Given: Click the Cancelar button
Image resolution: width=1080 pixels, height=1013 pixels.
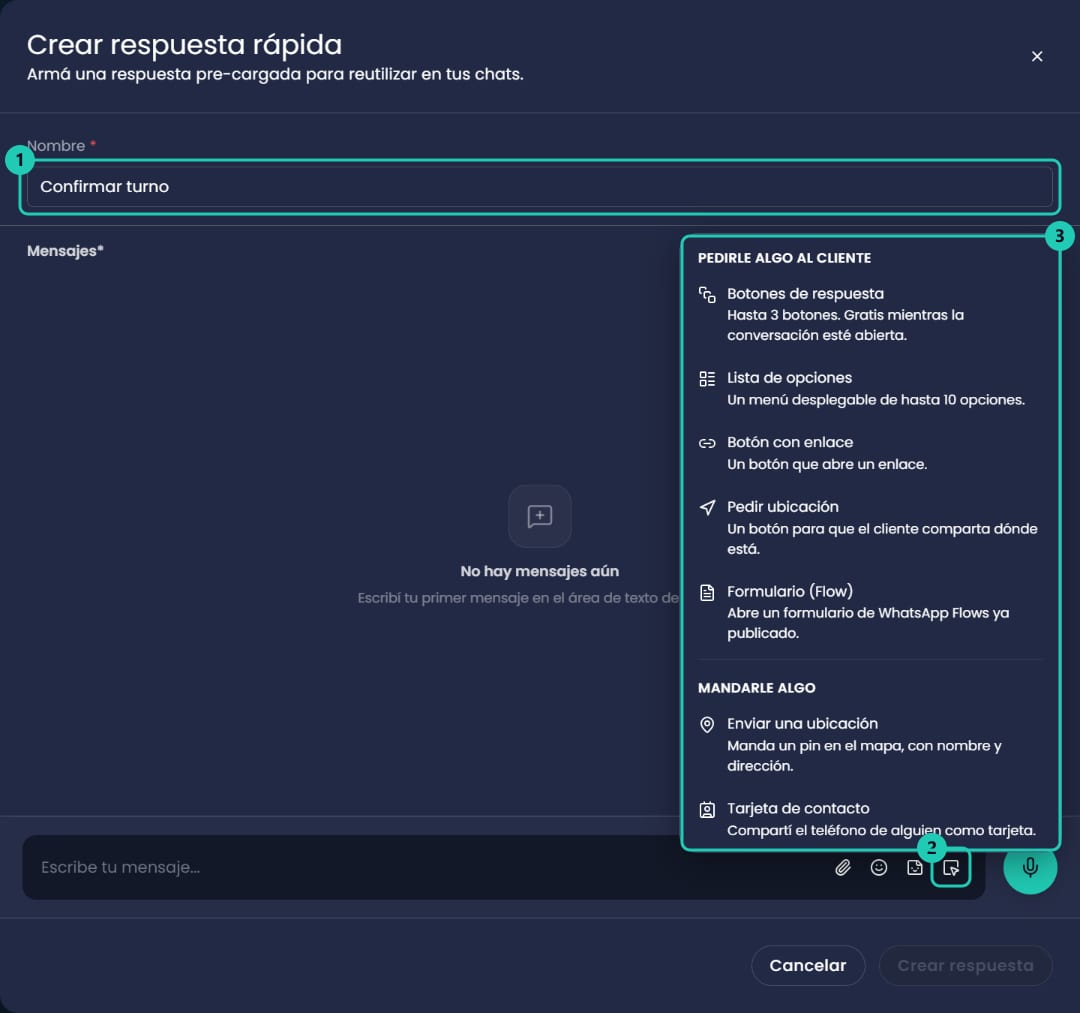Looking at the screenshot, I should click(x=807, y=965).
